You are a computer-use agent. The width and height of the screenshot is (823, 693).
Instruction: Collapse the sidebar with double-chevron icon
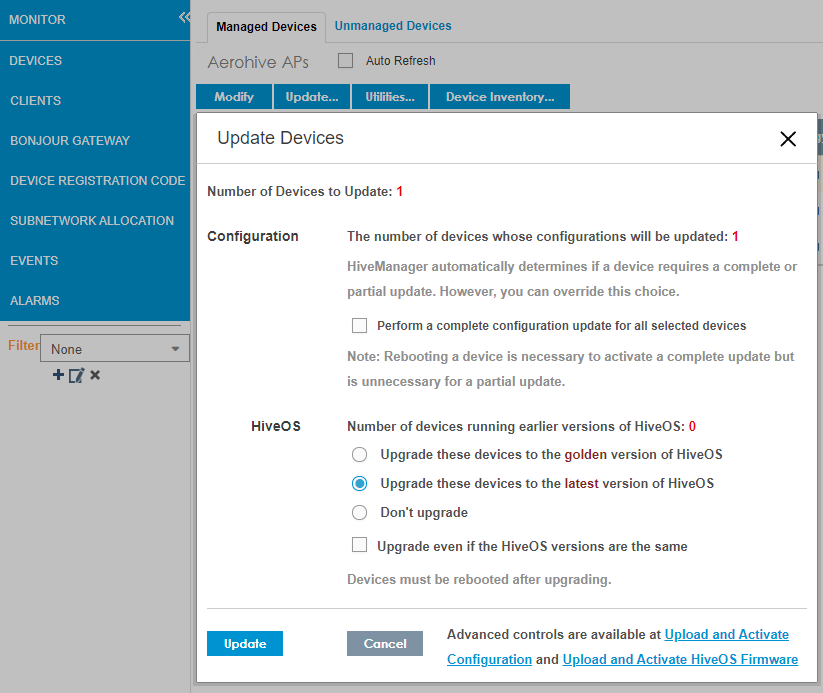tap(184, 17)
